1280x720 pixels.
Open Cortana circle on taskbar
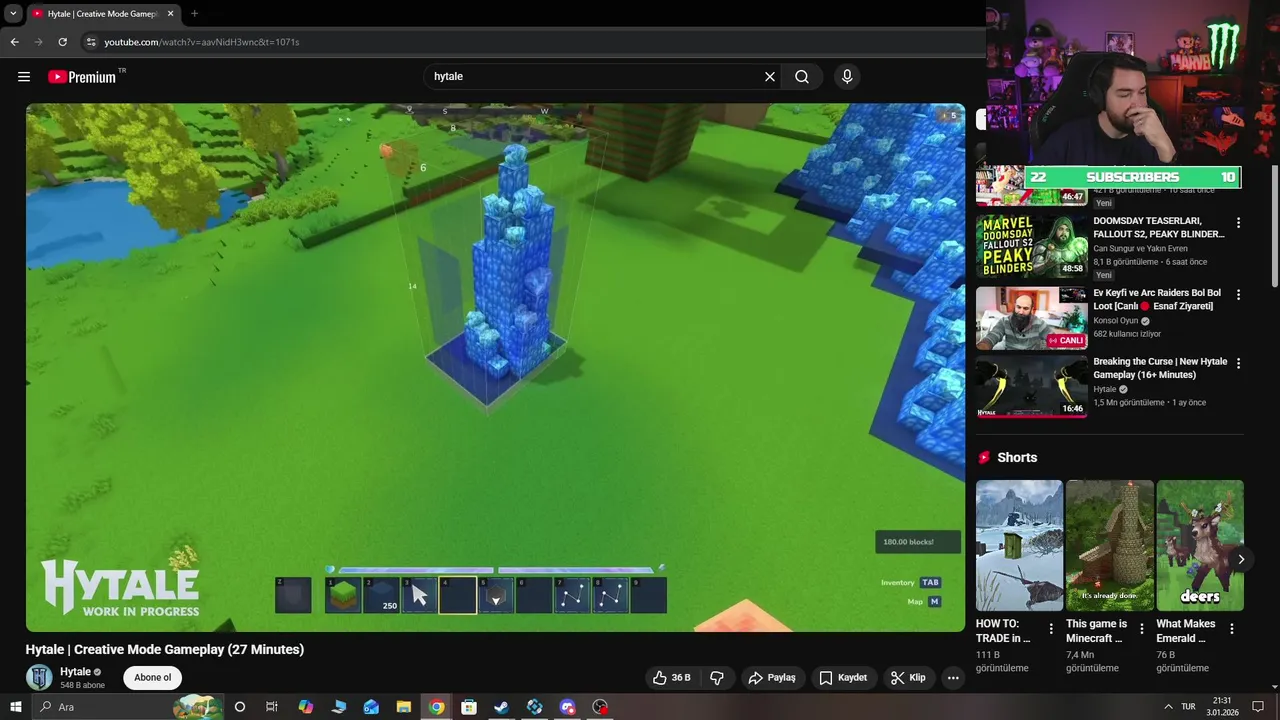240,707
